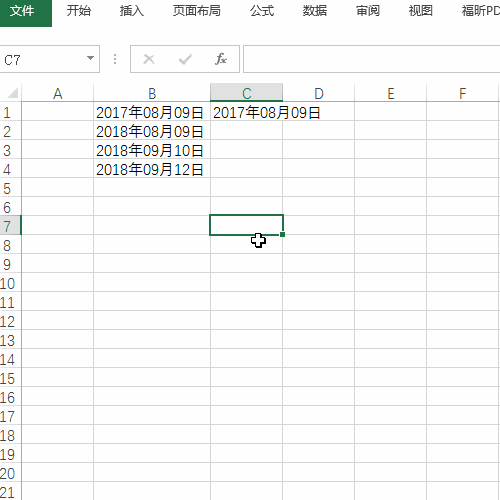Click the formula bar expand dots handle
Screen dimensions: 500x500
[x=115, y=59]
